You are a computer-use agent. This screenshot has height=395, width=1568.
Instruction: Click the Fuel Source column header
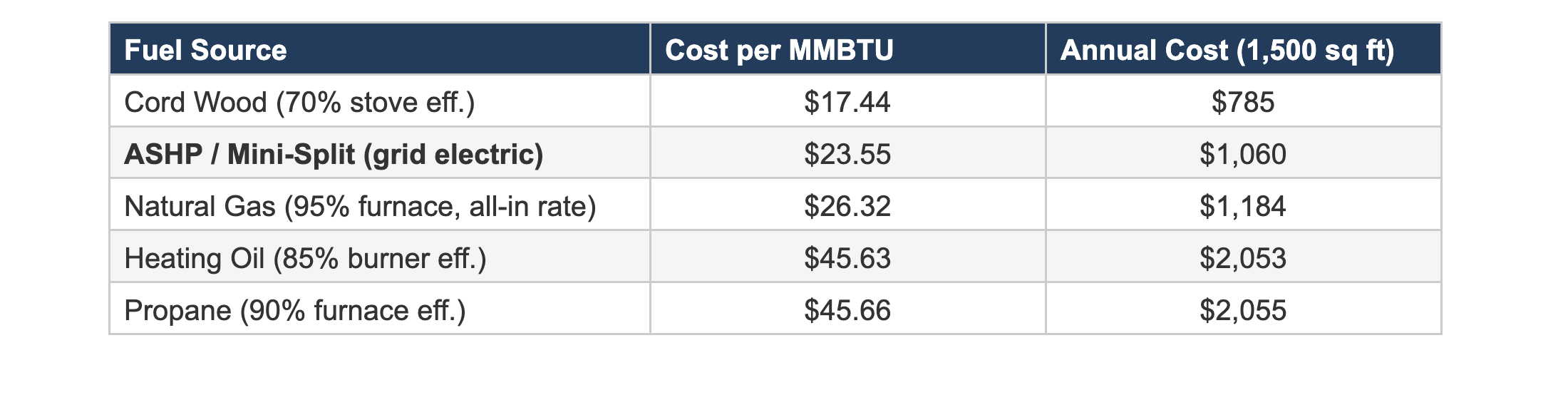pos(205,50)
